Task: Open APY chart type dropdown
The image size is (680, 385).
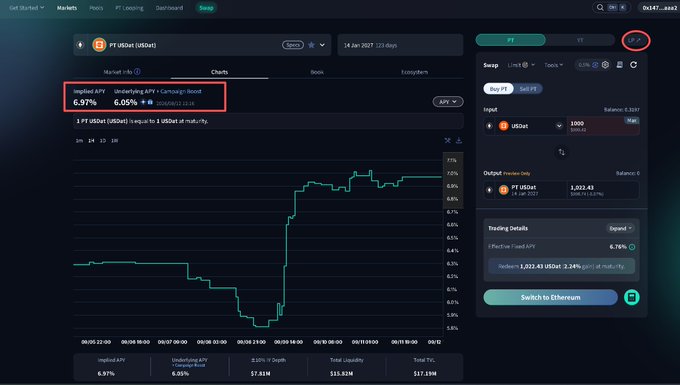Action: 448,101
